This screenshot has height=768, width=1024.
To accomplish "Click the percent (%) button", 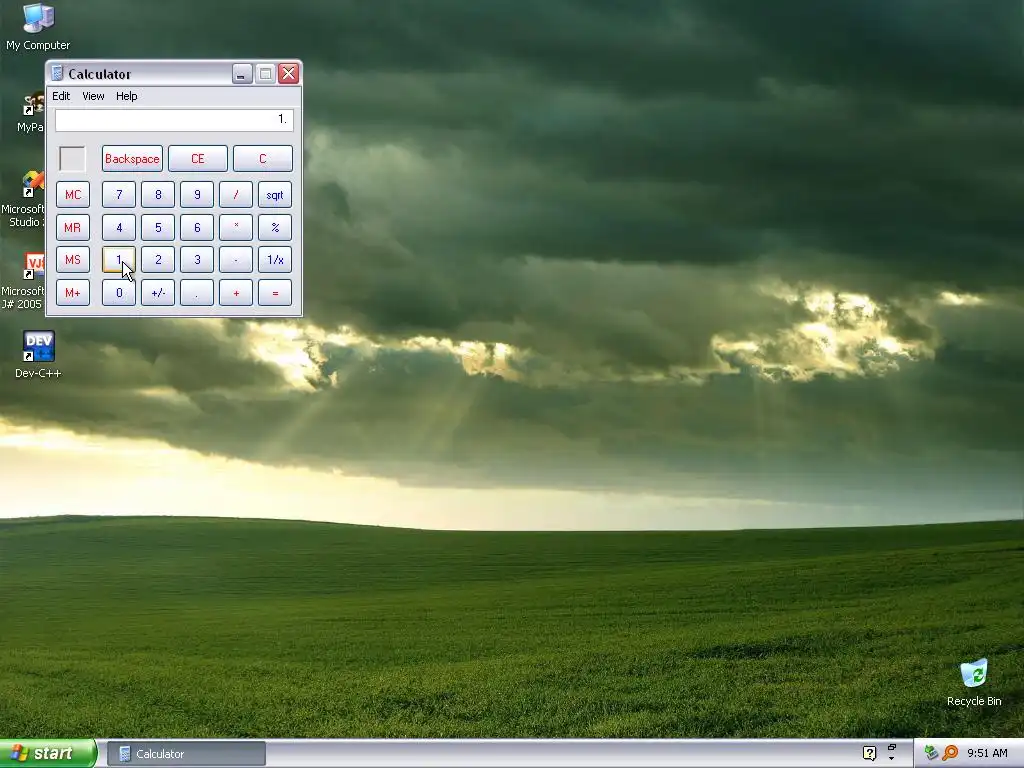I will (275, 227).
